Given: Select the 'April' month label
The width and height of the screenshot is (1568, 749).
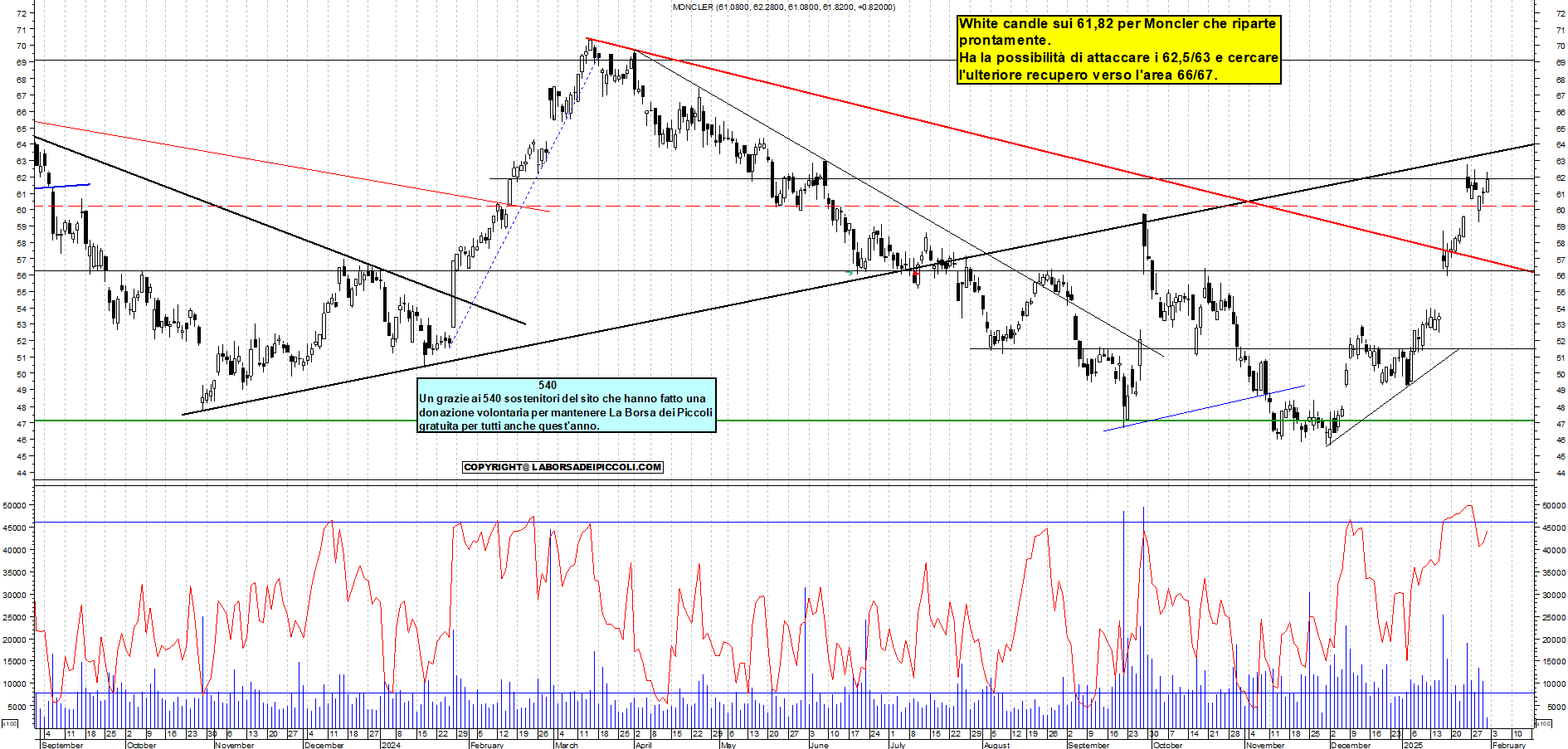Looking at the screenshot, I should point(643,745).
